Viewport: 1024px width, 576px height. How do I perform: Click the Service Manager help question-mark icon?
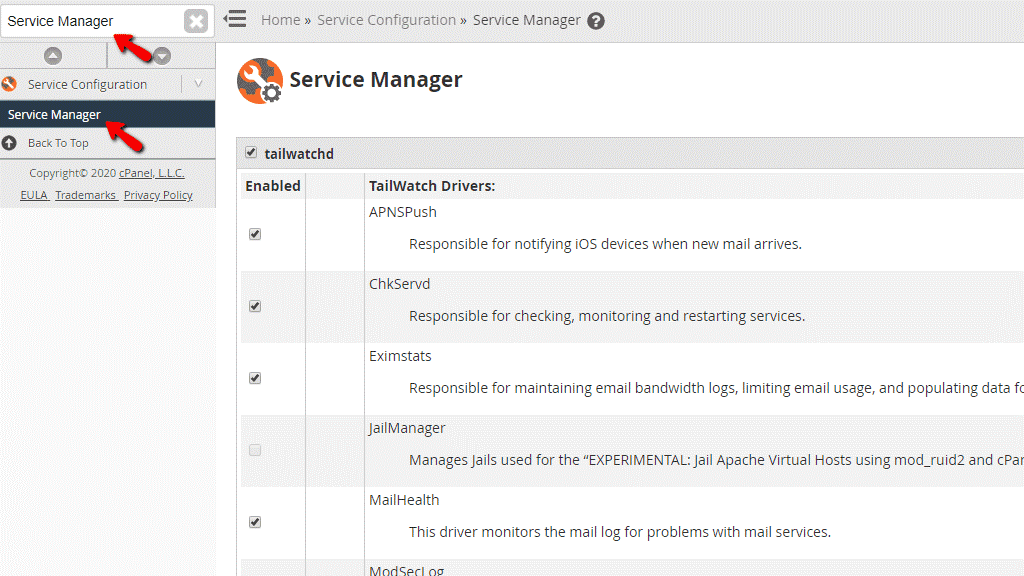pyautogui.click(x=595, y=19)
